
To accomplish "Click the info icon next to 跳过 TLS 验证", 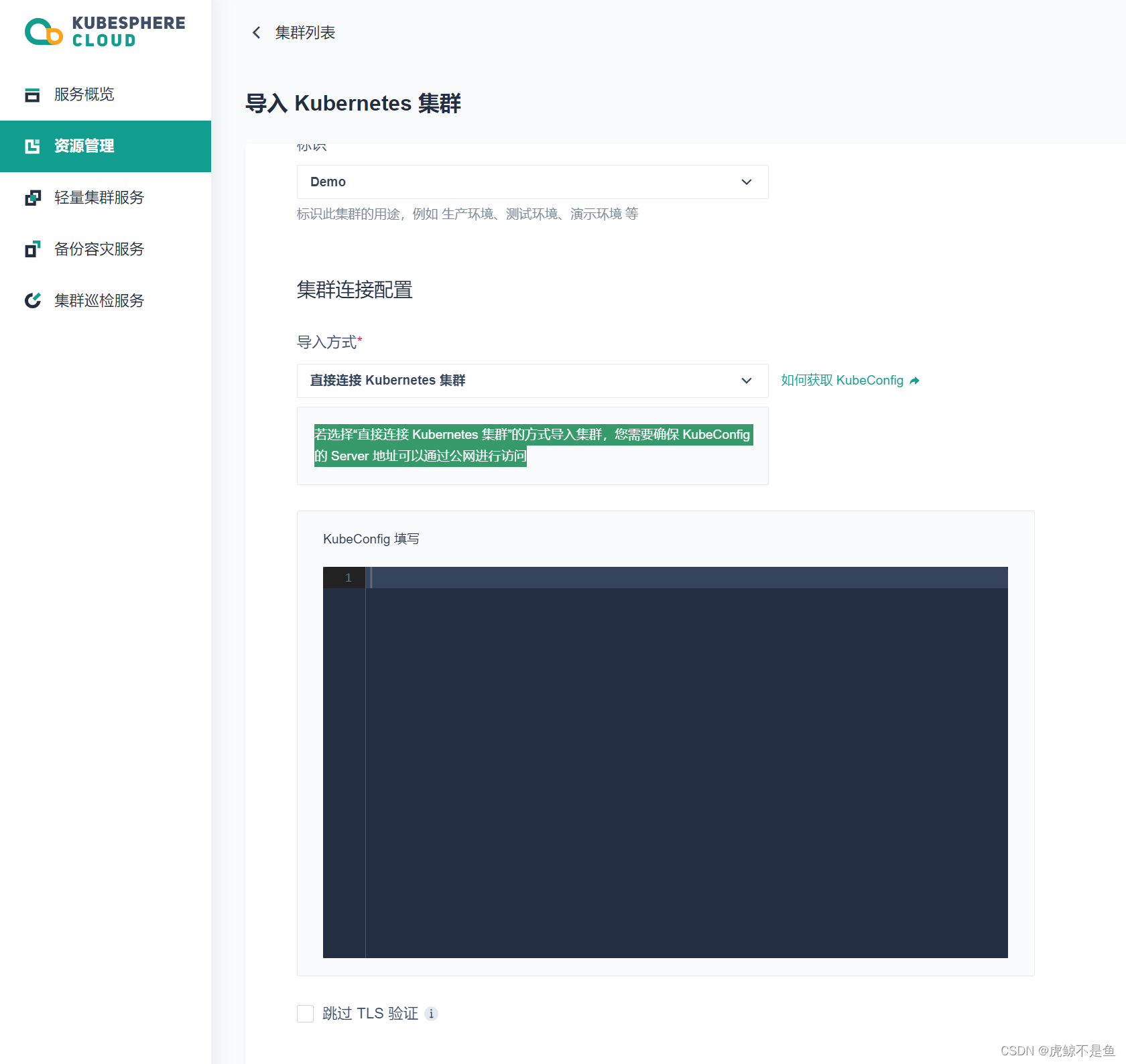I will tap(432, 1014).
